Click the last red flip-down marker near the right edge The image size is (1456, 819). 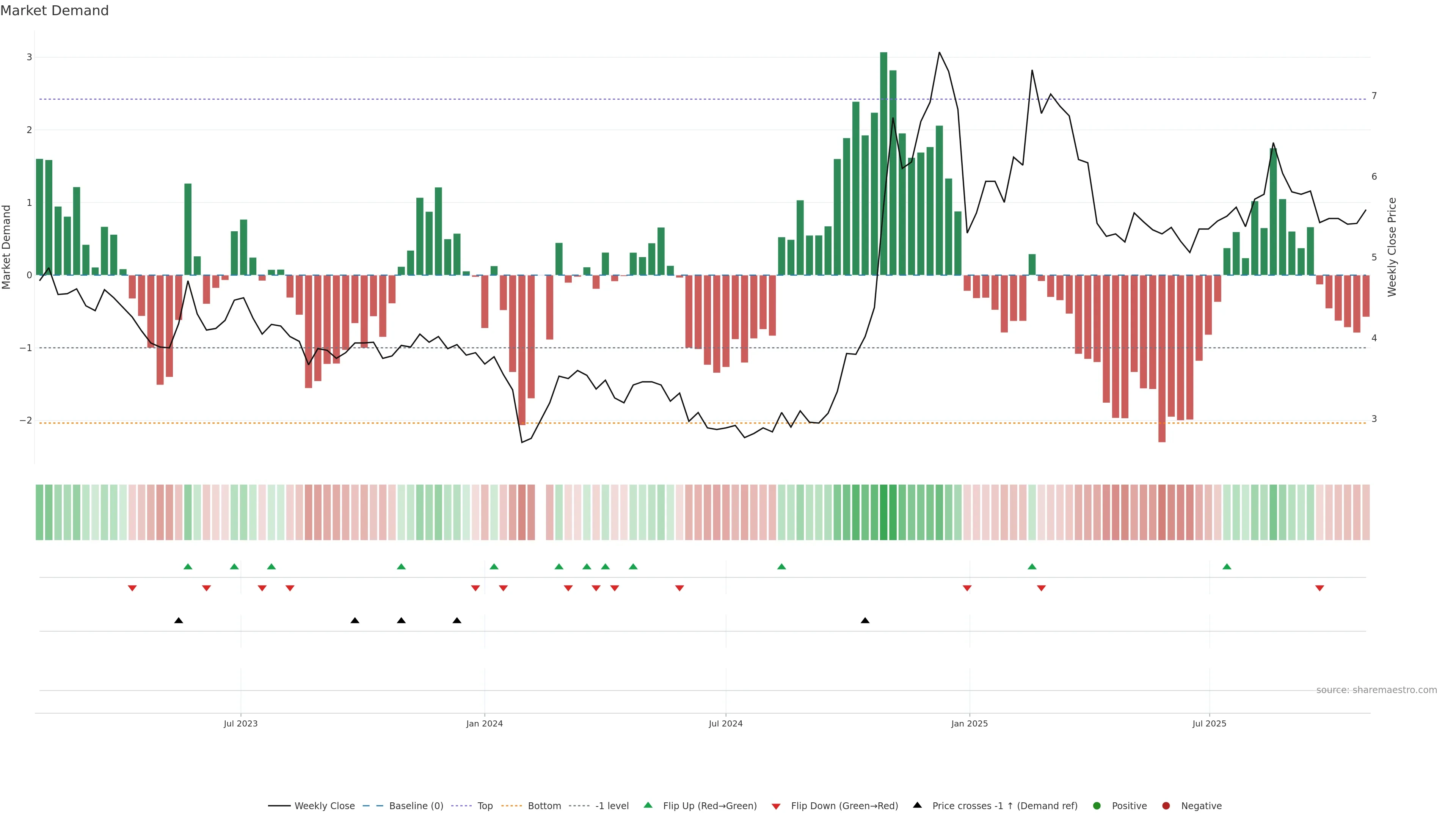pyautogui.click(x=1320, y=588)
